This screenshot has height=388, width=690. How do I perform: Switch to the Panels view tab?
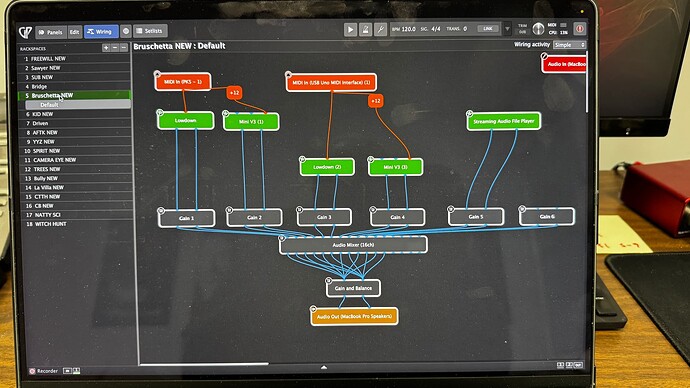click(51, 32)
